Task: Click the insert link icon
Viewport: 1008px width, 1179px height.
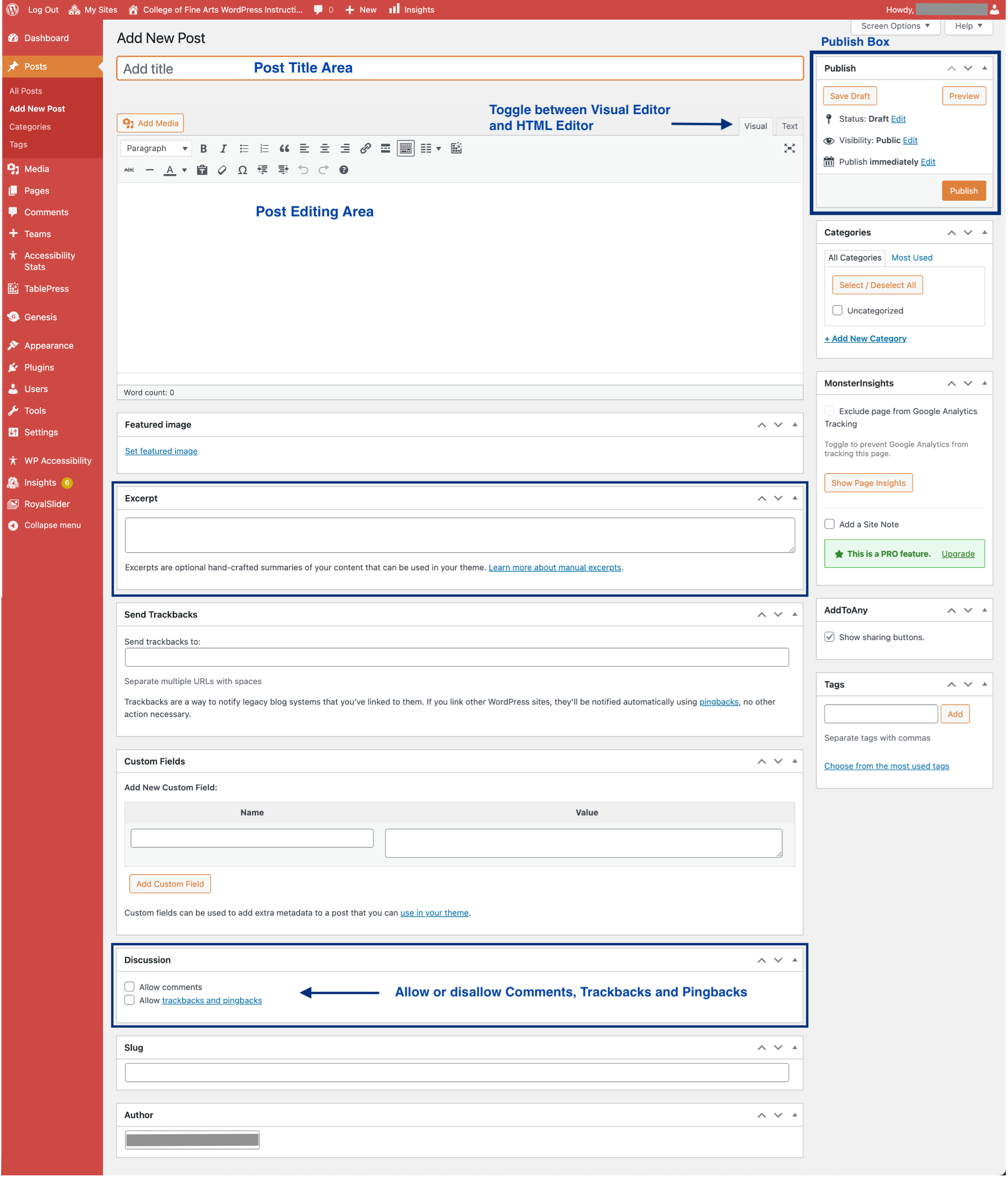Action: (365, 148)
